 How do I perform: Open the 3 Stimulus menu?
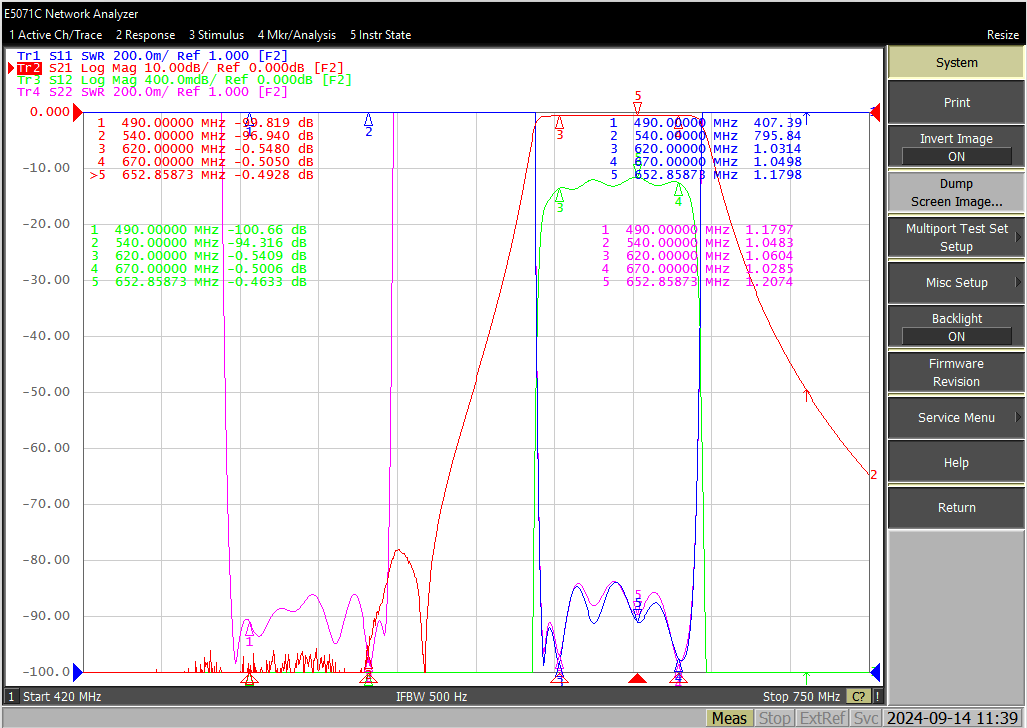[216, 35]
